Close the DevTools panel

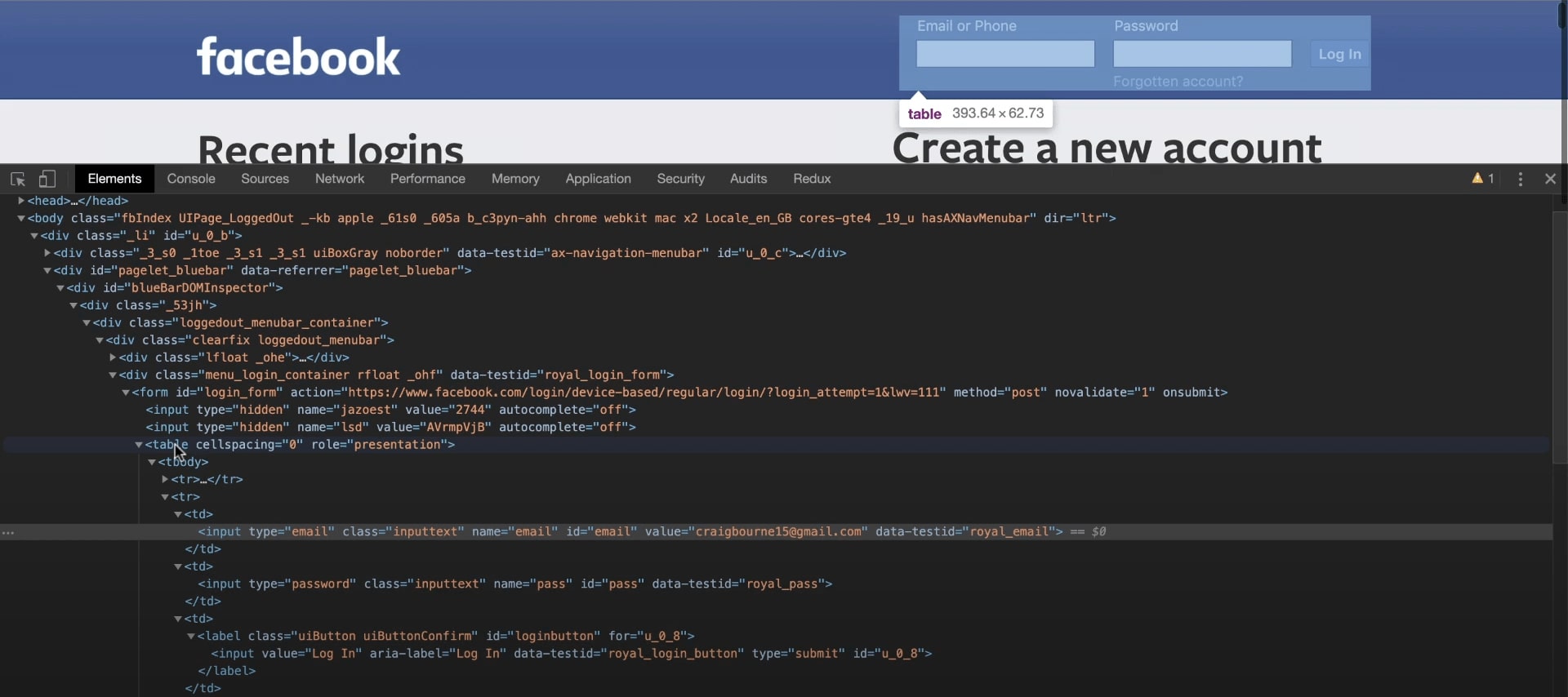[x=1551, y=179]
